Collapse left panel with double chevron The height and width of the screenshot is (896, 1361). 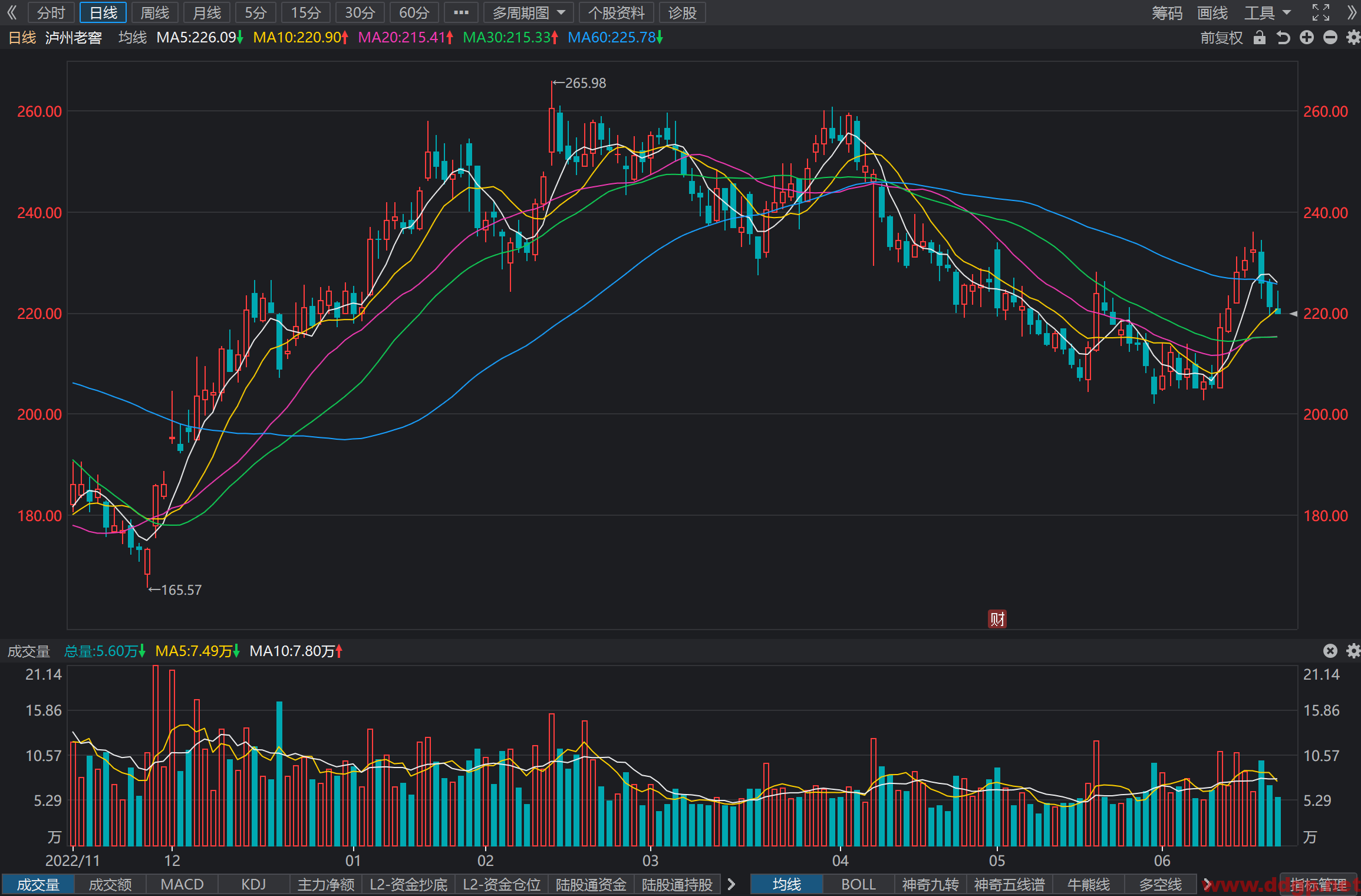[x=12, y=12]
